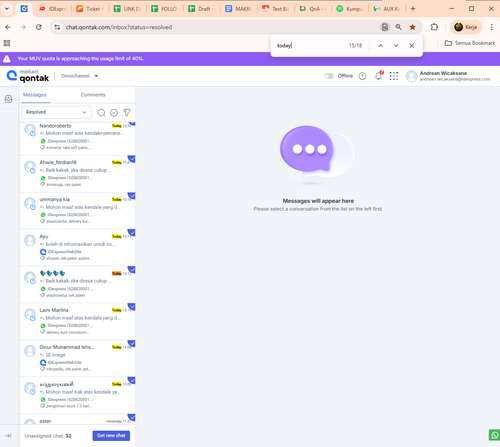The width and height of the screenshot is (500, 447).
Task: Click the page translate icon in address bar
Action: tap(385, 27)
